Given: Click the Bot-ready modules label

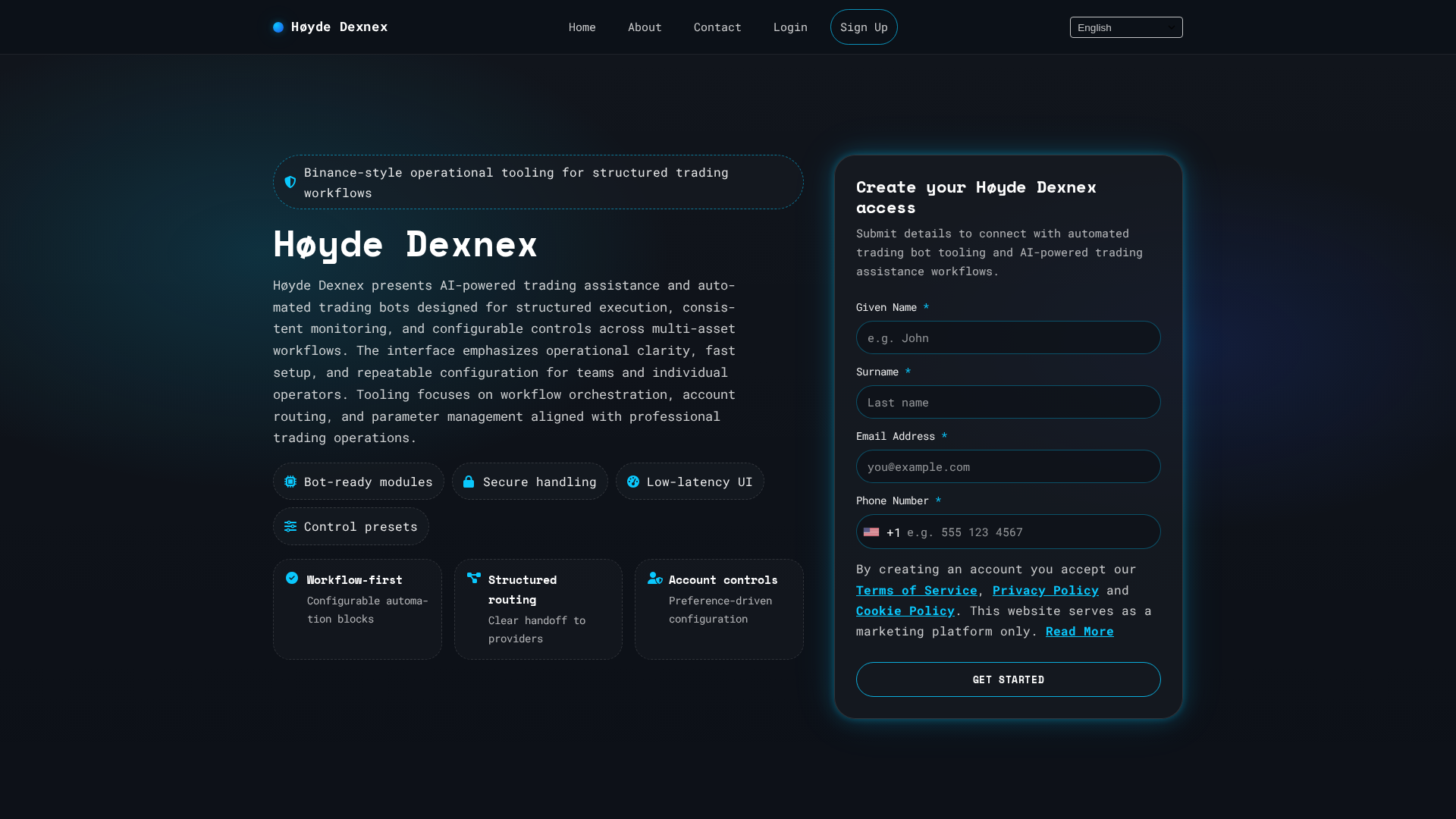Looking at the screenshot, I should [368, 482].
